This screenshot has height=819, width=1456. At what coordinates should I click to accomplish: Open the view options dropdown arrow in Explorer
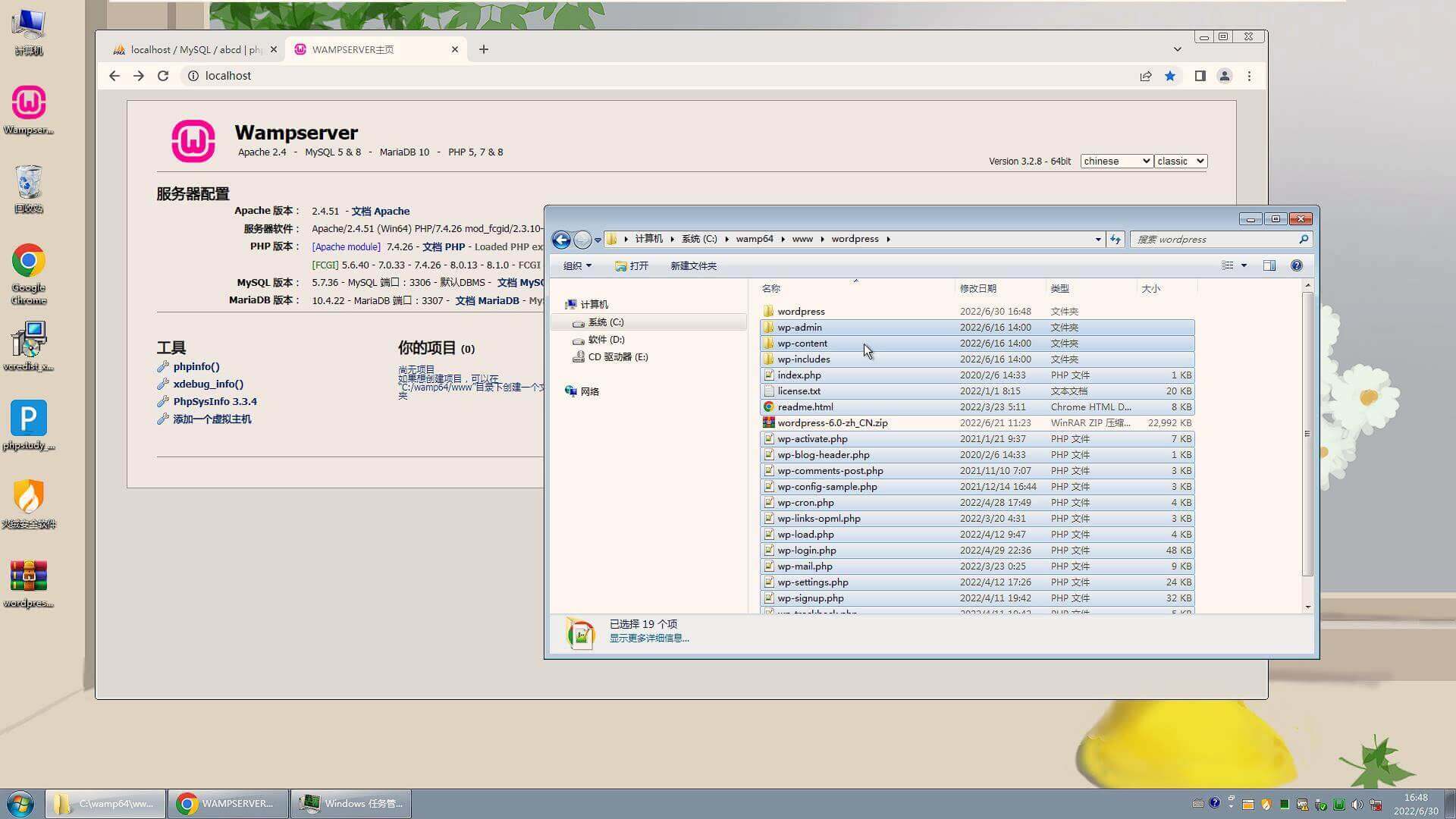point(1244,265)
